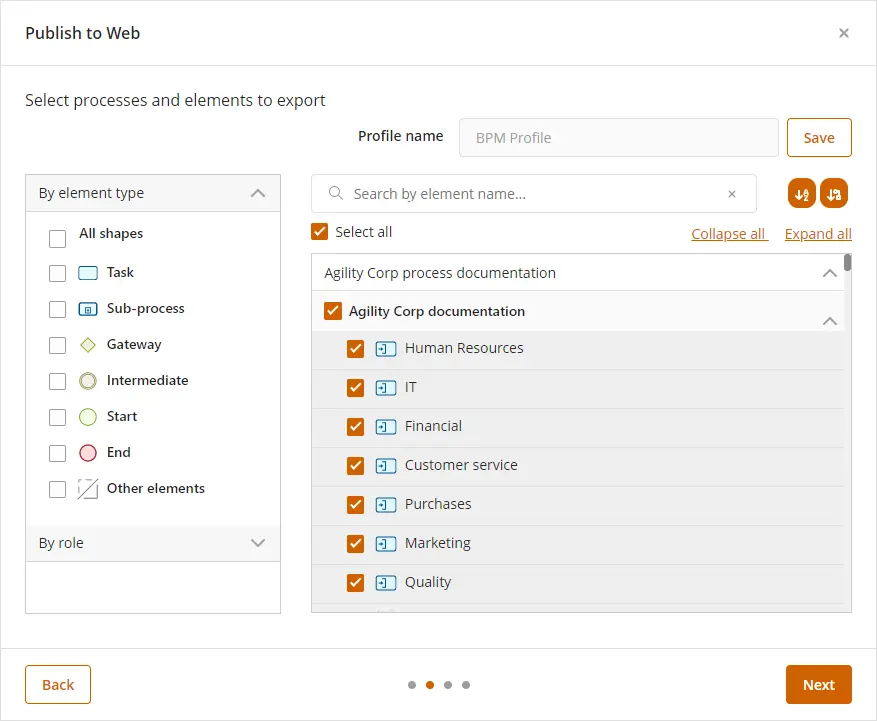877x721 pixels.
Task: Check the Intermediate checkbox
Action: pyautogui.click(x=57, y=381)
